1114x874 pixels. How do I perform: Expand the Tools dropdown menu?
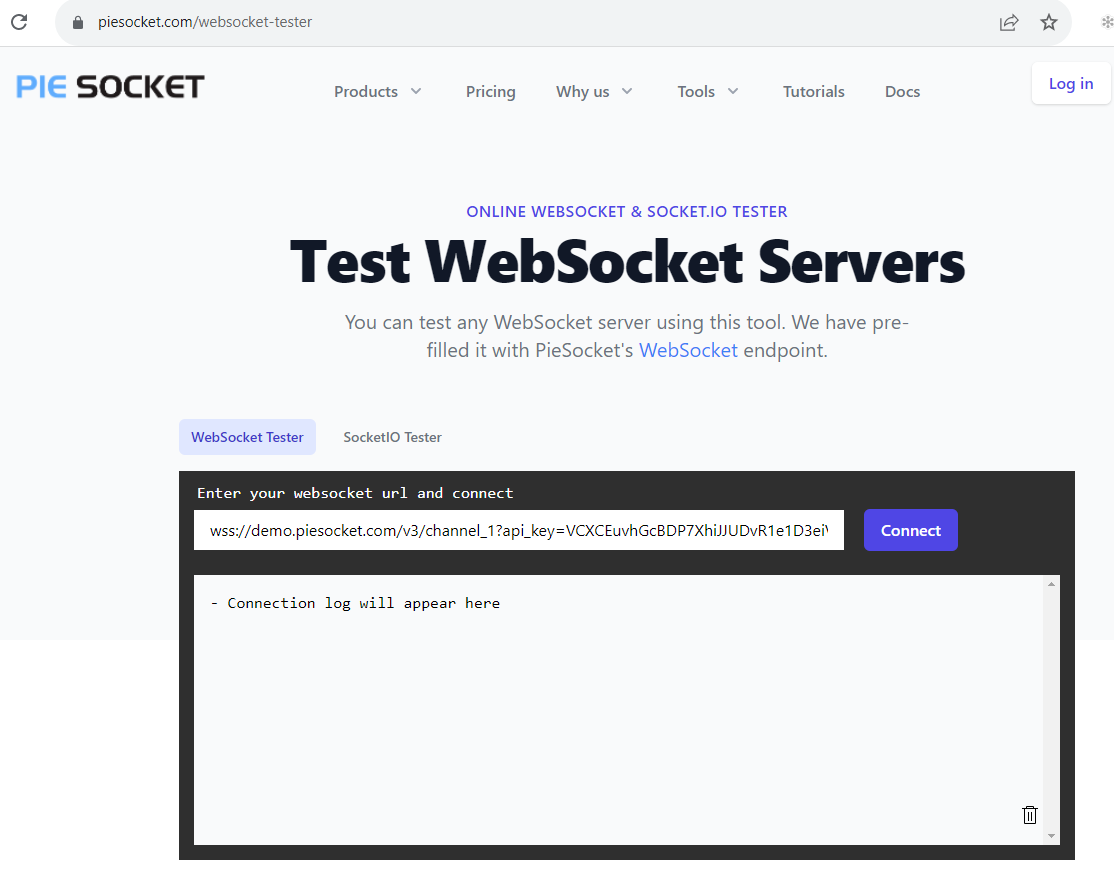[x=707, y=92]
